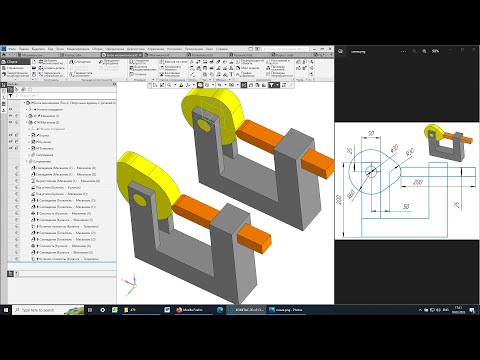The height and width of the screenshot is (360, 480).
Task: Expand the Толкатель component node
Action: pos(29,148)
